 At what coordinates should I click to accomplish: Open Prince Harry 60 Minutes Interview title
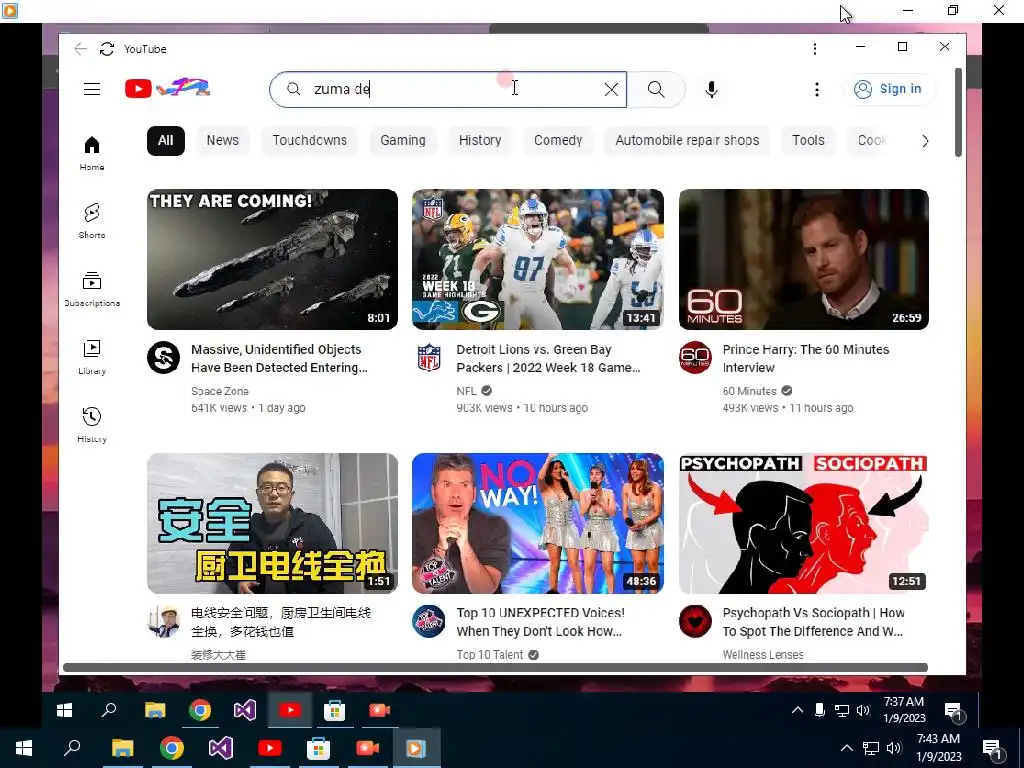tap(806, 359)
